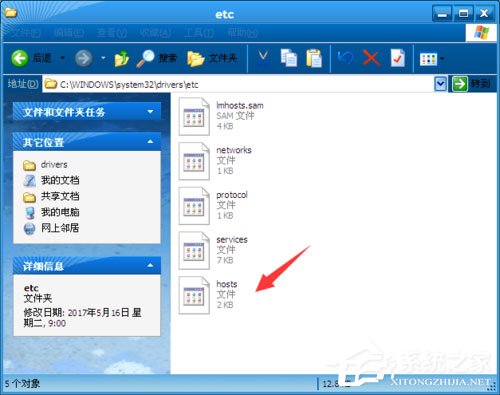
Task: Open the 查看(V) menu
Action: pos(112,33)
